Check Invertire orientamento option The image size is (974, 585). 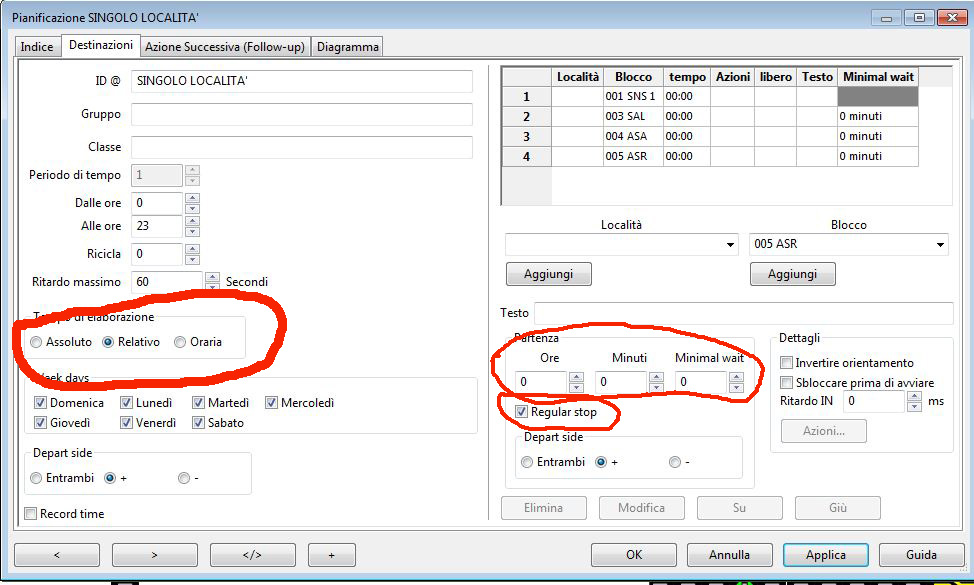click(787, 363)
